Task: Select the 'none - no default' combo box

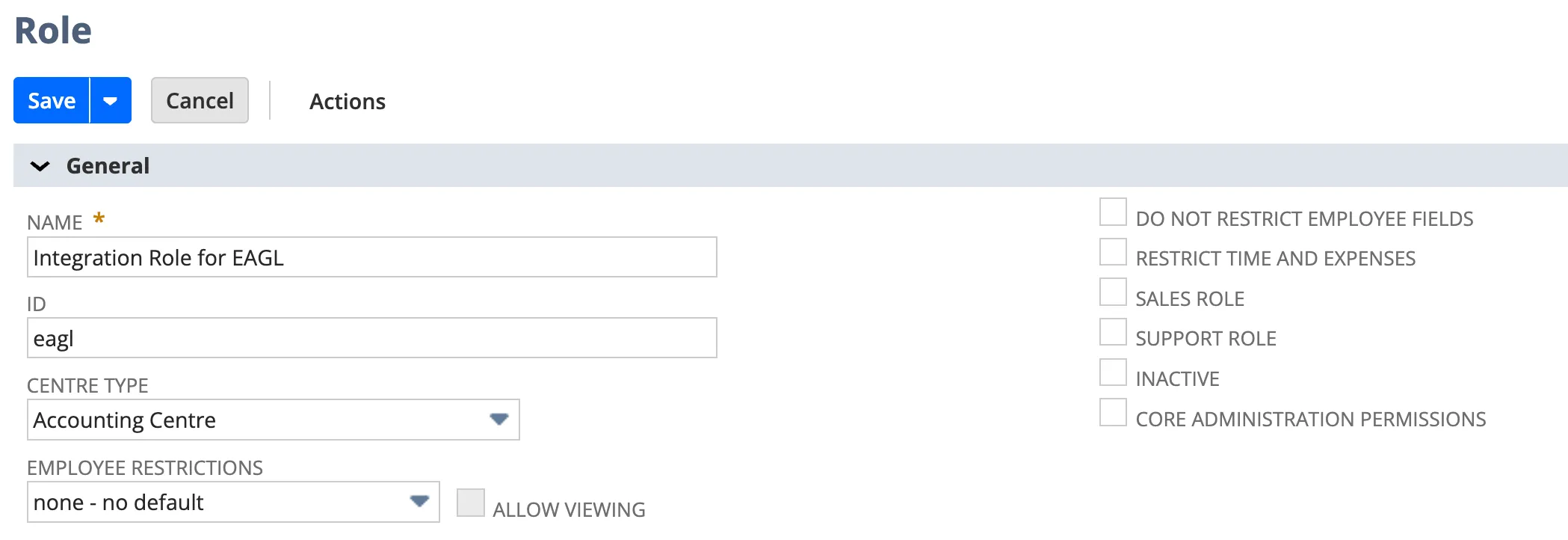Action: (233, 502)
